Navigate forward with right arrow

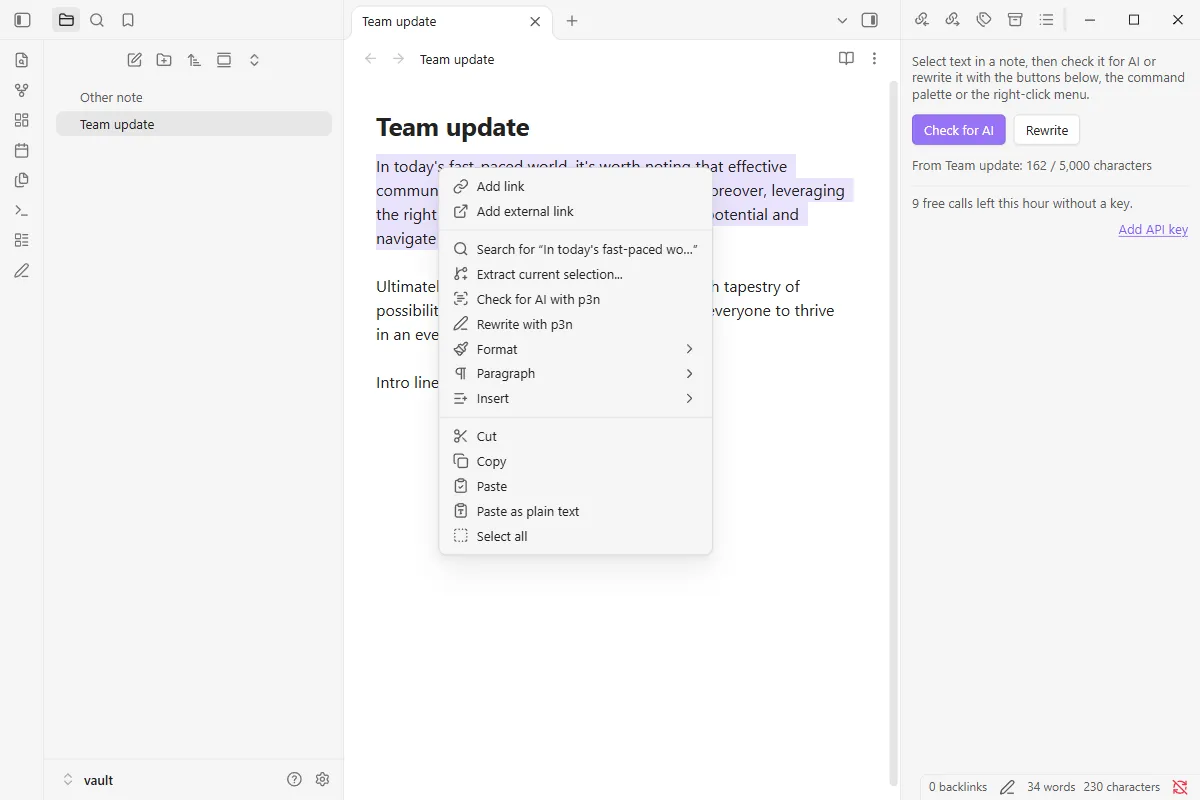[399, 59]
